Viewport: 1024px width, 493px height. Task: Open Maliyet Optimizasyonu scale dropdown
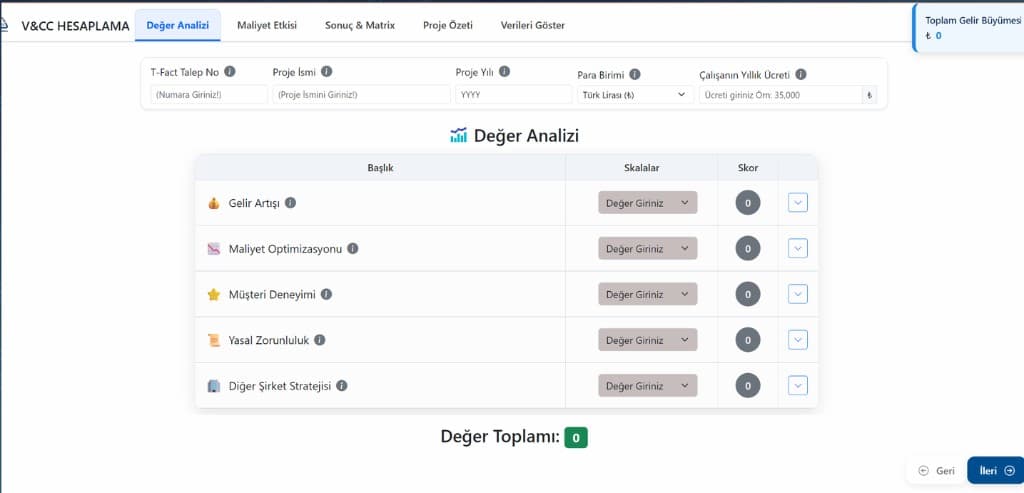pos(648,248)
